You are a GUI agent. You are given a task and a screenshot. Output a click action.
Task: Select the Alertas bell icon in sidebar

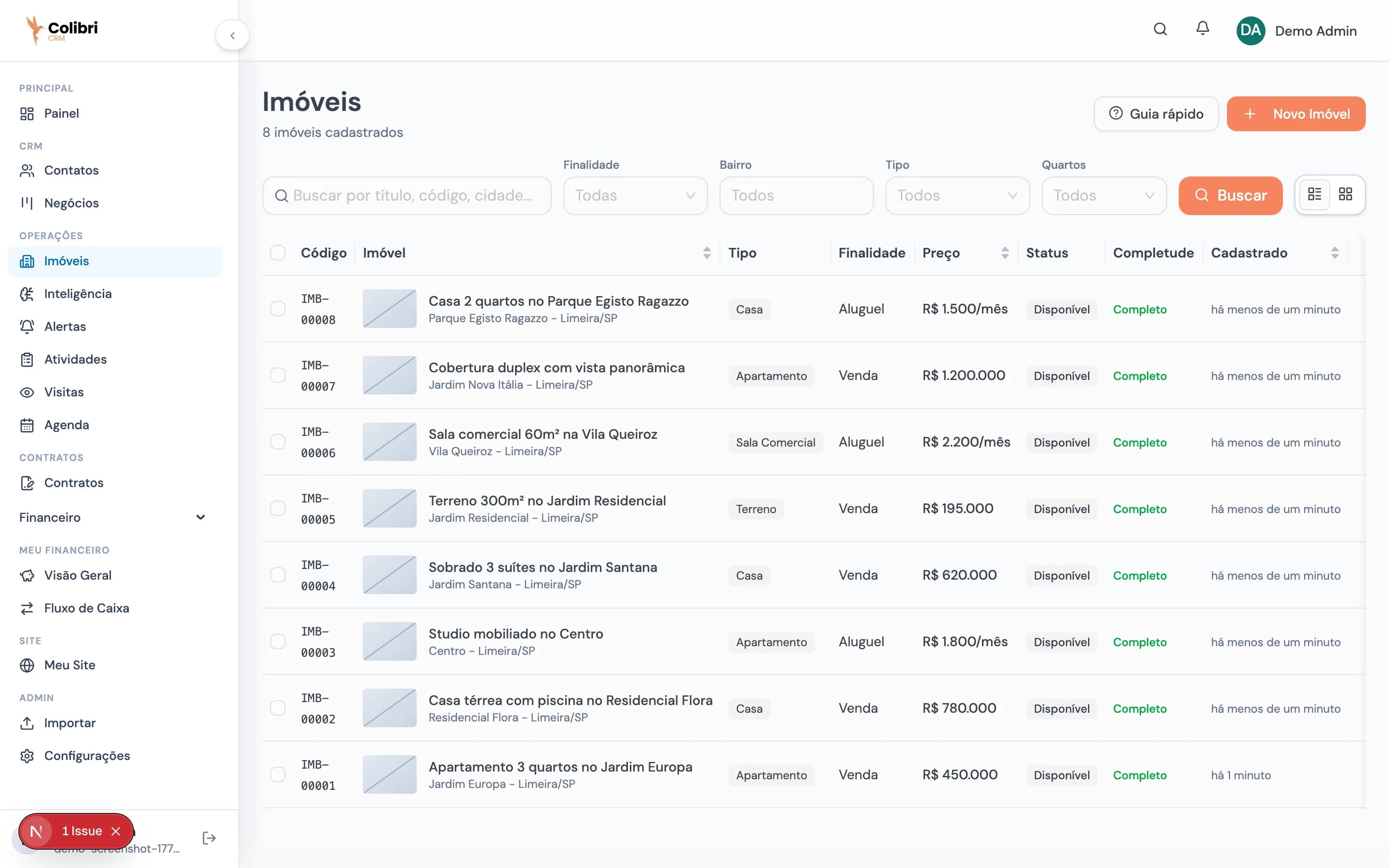tap(66, 326)
